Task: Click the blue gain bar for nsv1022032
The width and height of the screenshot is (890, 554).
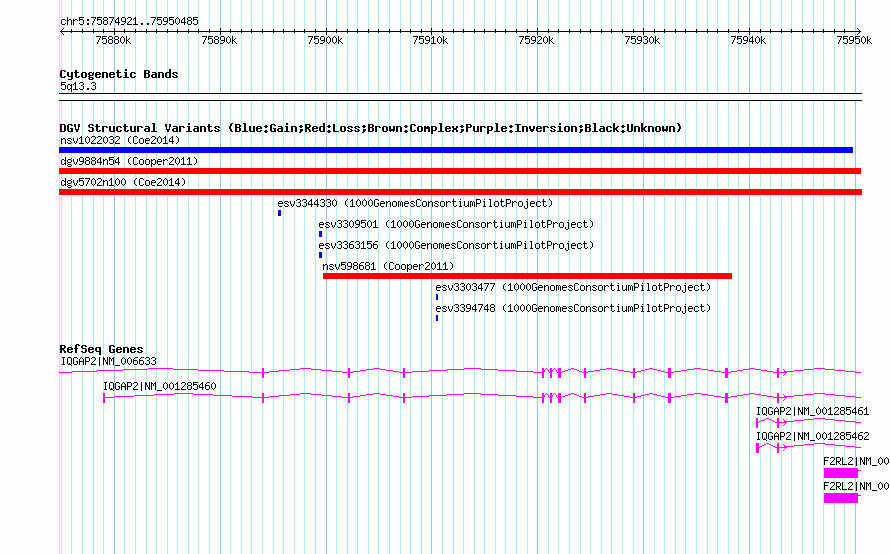Action: 456,150
